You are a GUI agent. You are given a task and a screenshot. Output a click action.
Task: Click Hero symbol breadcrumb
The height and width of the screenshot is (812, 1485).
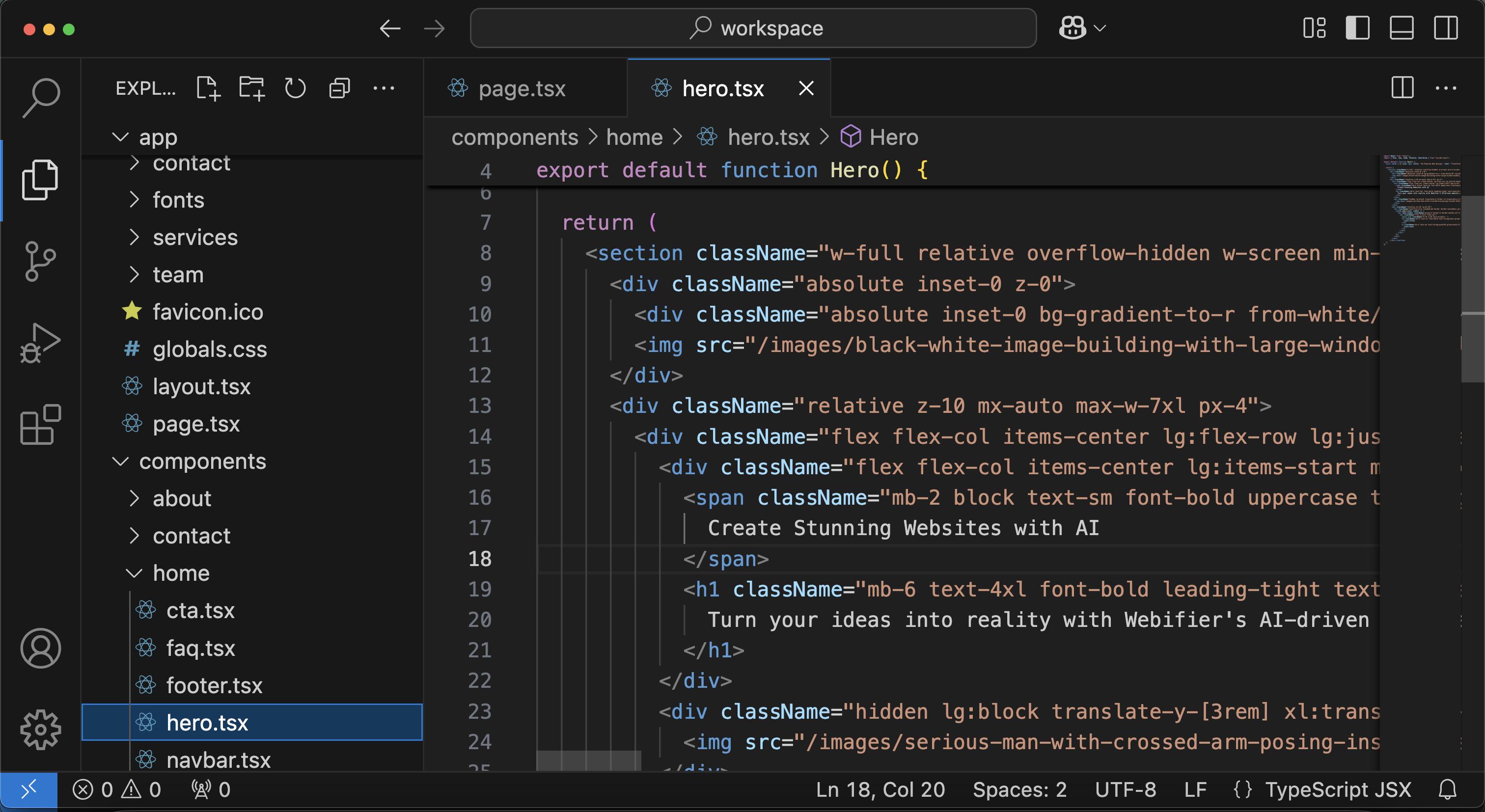point(879,137)
